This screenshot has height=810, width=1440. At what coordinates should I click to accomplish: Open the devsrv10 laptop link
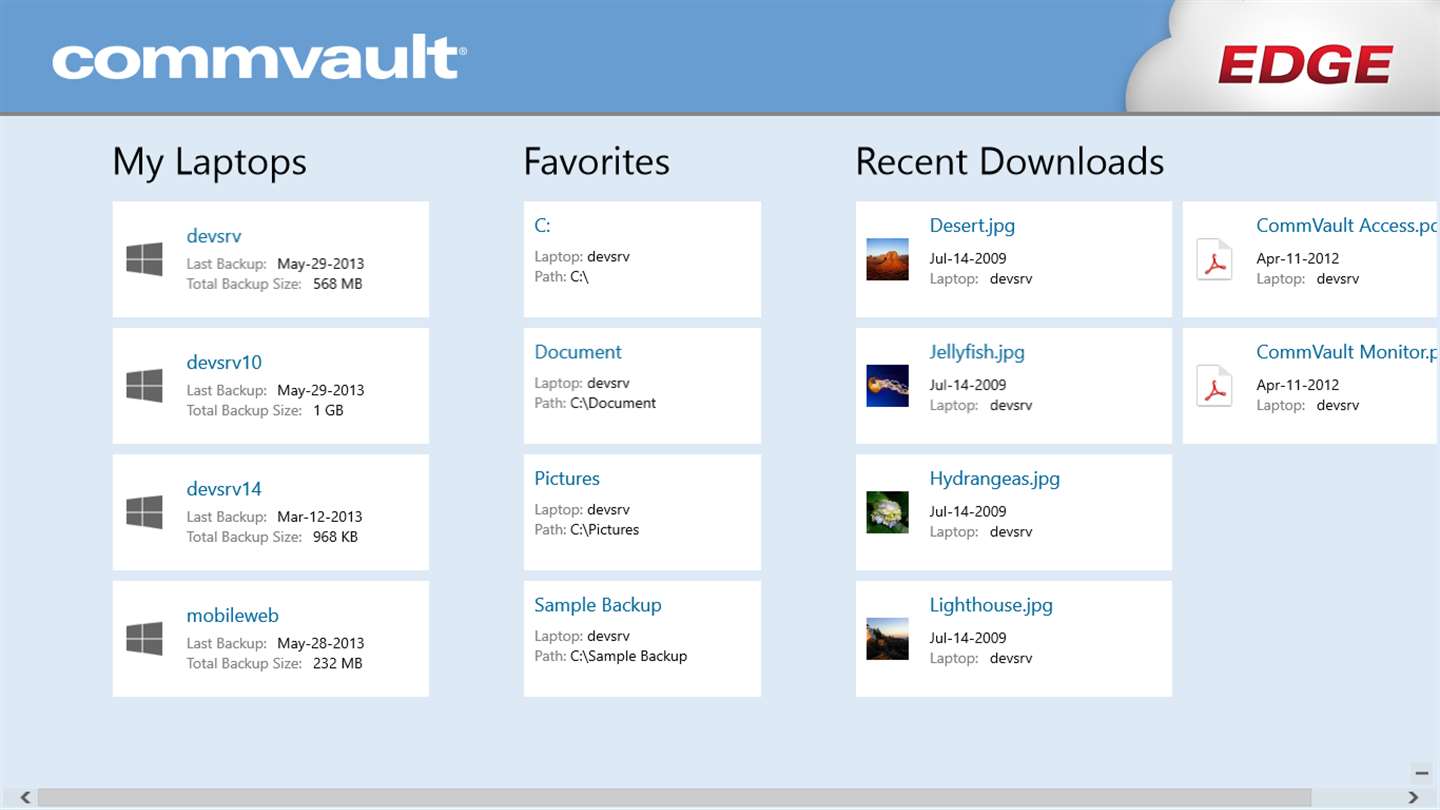[x=224, y=362]
